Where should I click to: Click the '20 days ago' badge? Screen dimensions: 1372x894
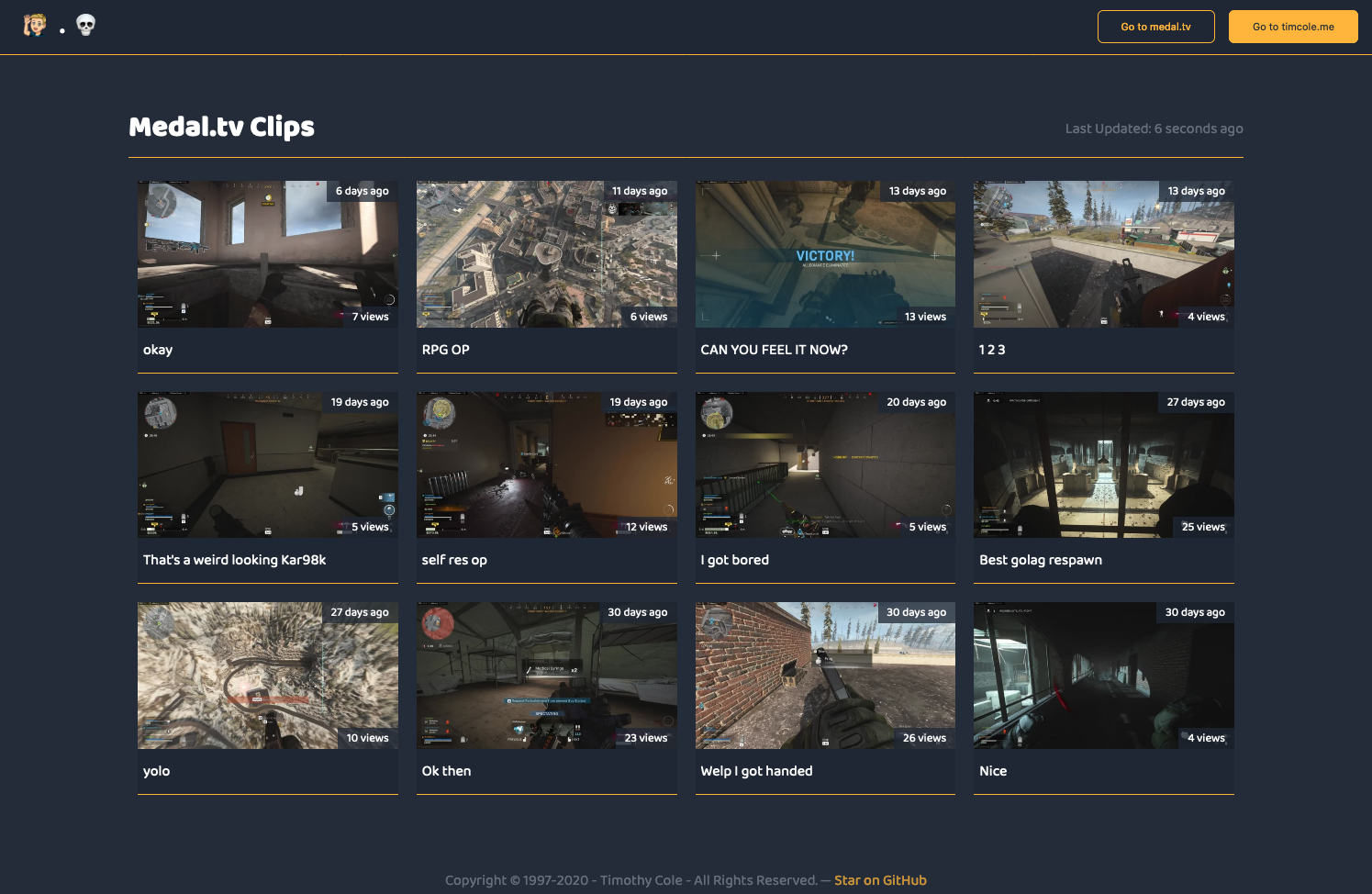point(917,402)
